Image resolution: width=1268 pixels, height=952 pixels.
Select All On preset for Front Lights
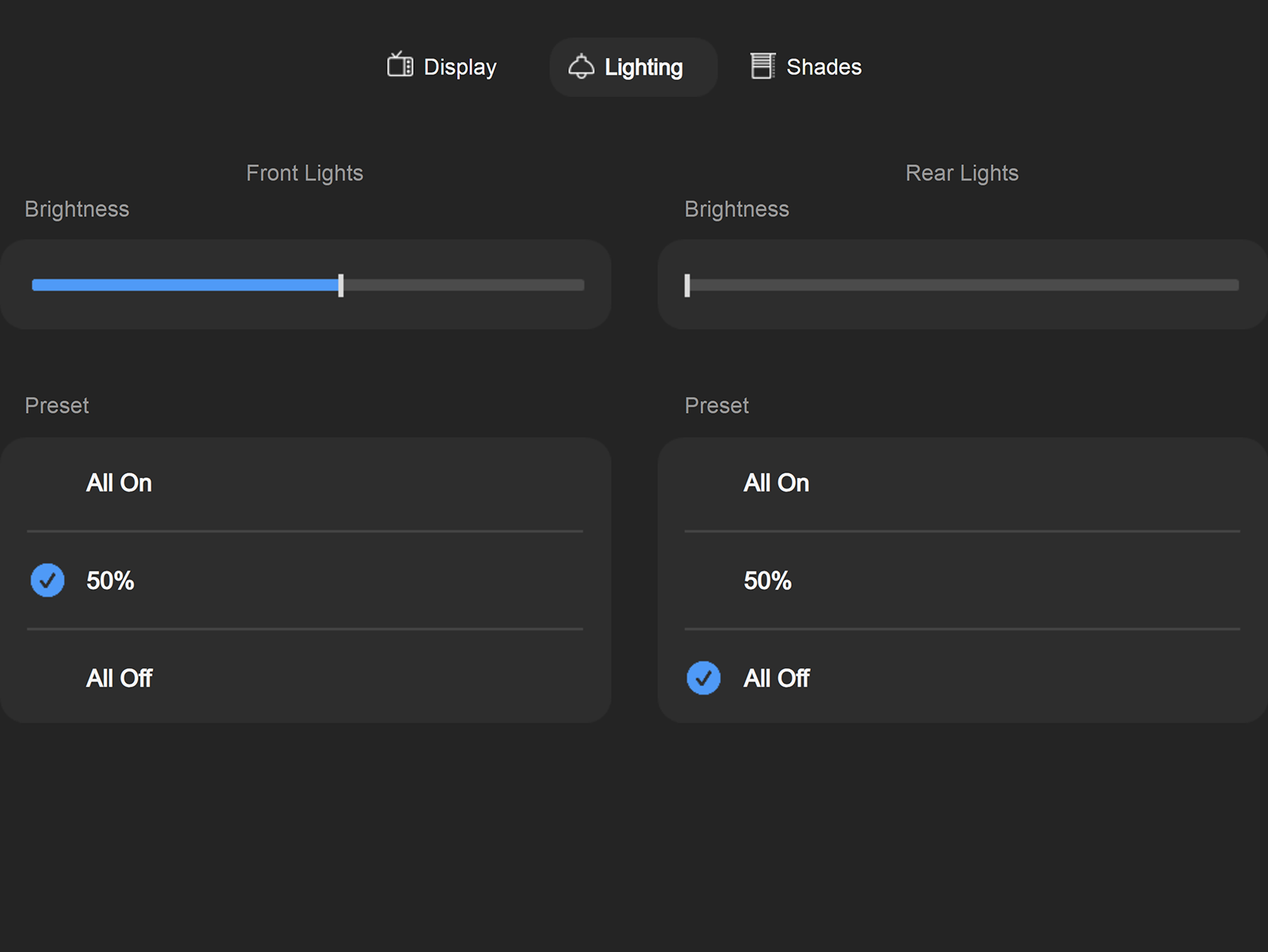pyautogui.click(x=305, y=483)
